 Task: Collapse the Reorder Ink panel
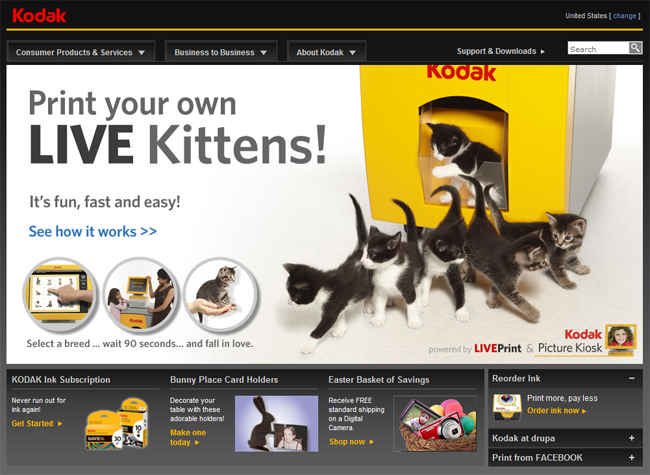tap(631, 378)
